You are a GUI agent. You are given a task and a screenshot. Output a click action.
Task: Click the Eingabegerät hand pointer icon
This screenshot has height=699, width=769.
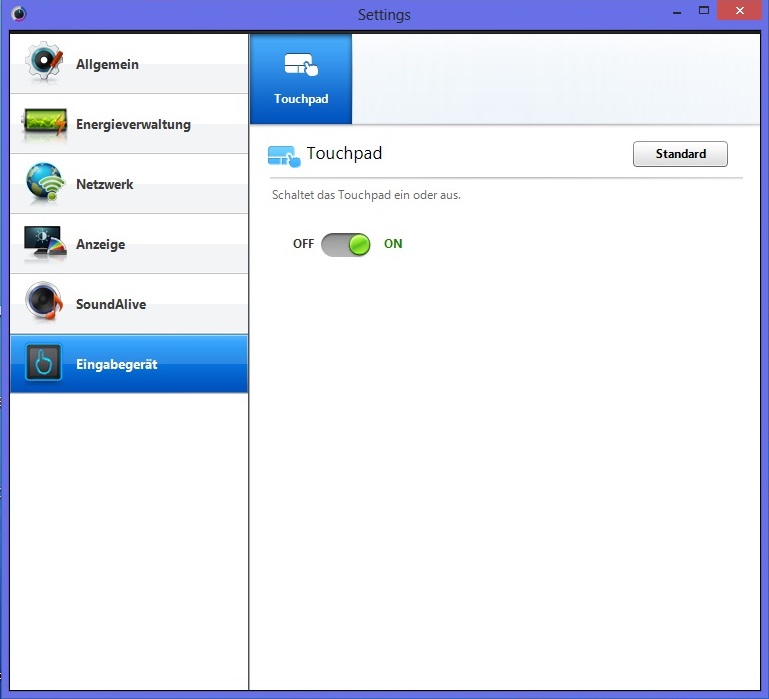click(x=44, y=362)
